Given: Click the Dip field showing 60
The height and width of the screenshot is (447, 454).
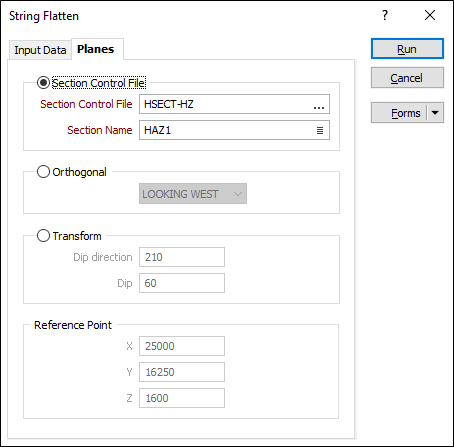Looking at the screenshot, I should [x=182, y=283].
